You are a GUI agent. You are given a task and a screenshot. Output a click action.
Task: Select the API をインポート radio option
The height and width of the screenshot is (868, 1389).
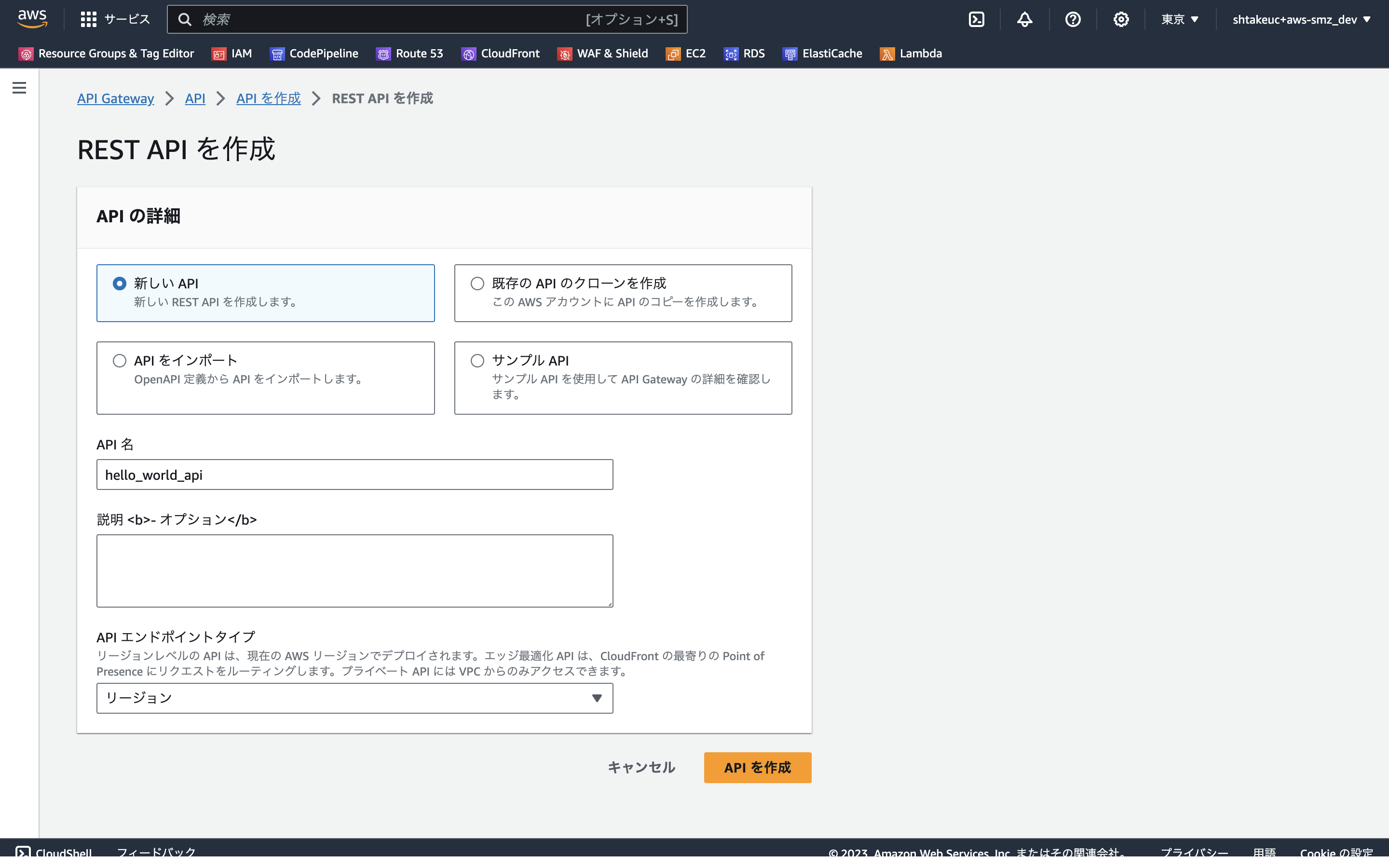coord(120,361)
